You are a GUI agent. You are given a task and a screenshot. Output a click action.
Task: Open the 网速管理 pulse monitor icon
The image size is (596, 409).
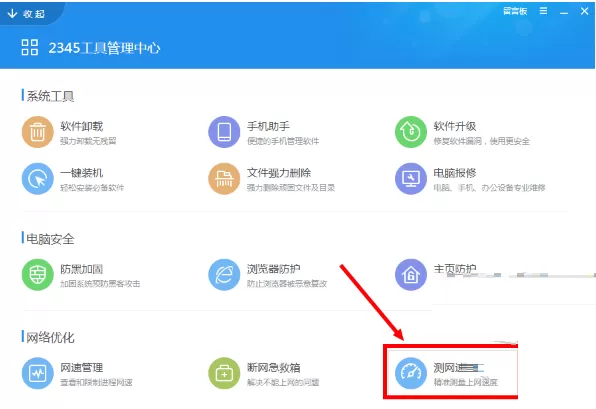point(37,373)
